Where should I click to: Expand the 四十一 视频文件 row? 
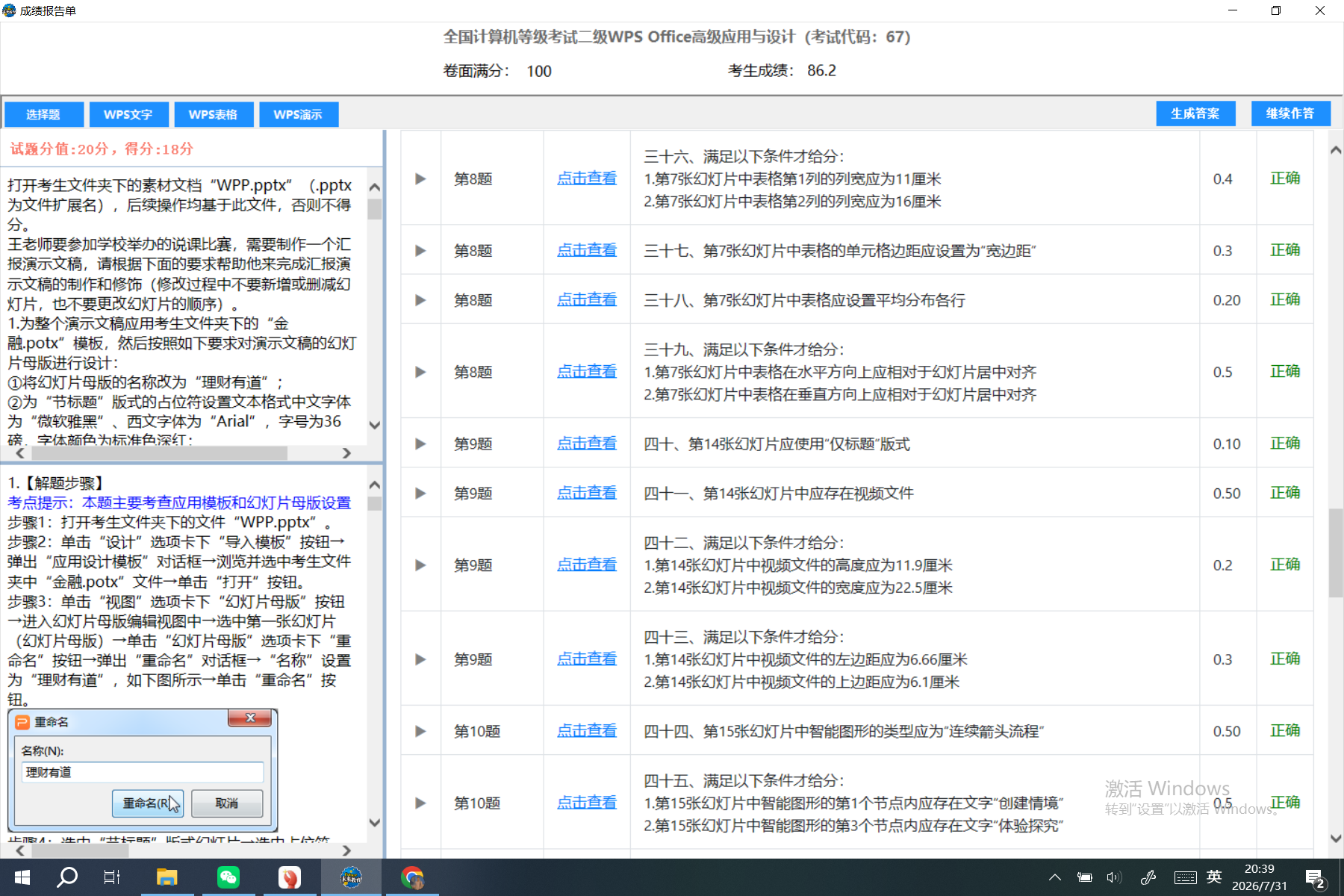[x=420, y=493]
